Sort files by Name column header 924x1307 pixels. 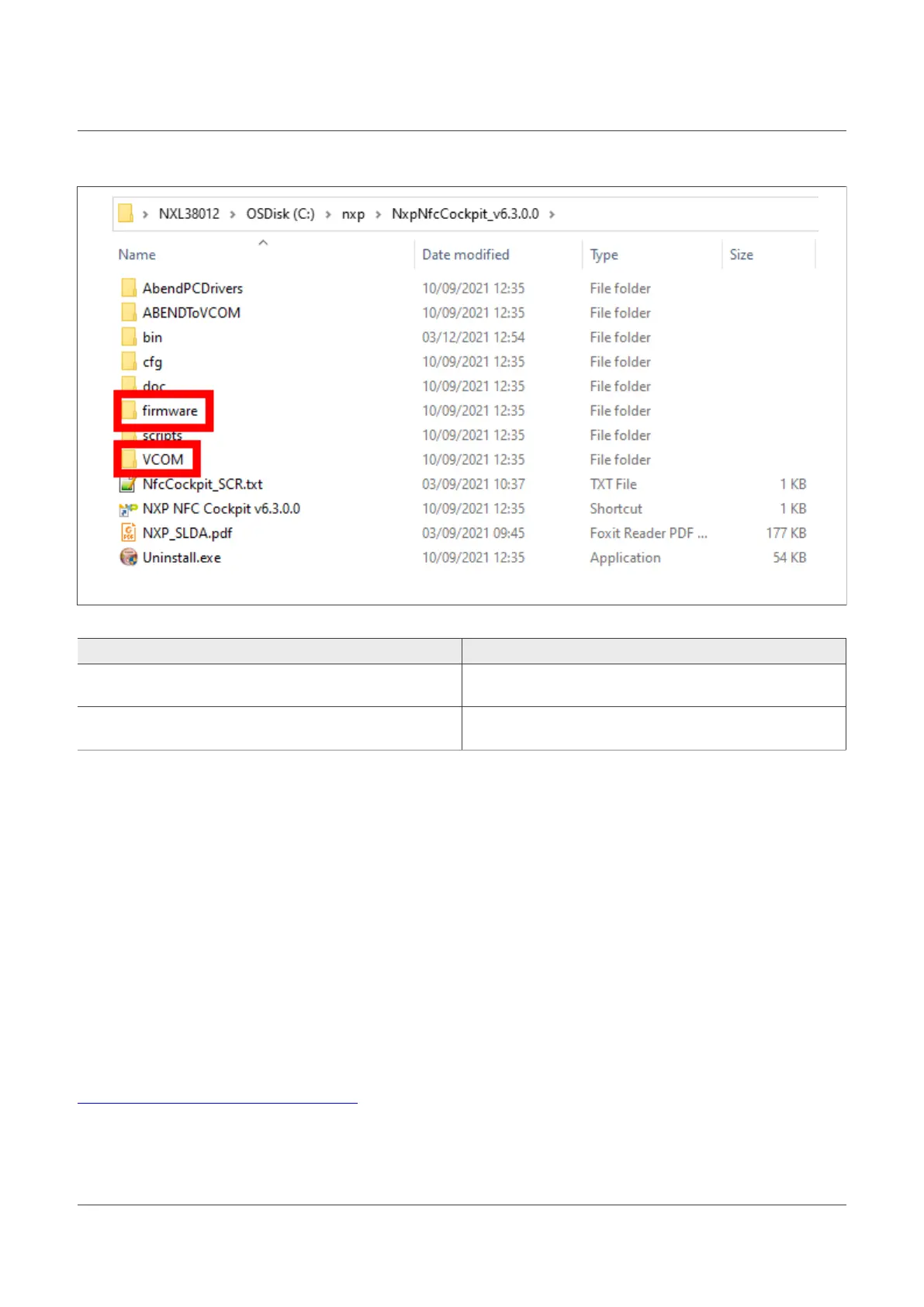point(137,255)
